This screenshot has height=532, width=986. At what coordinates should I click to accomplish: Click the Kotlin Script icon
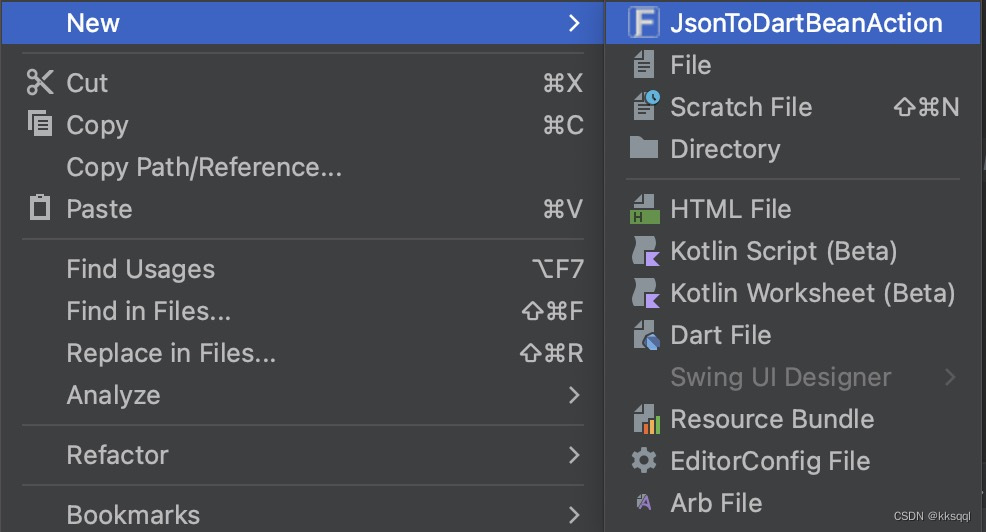645,251
